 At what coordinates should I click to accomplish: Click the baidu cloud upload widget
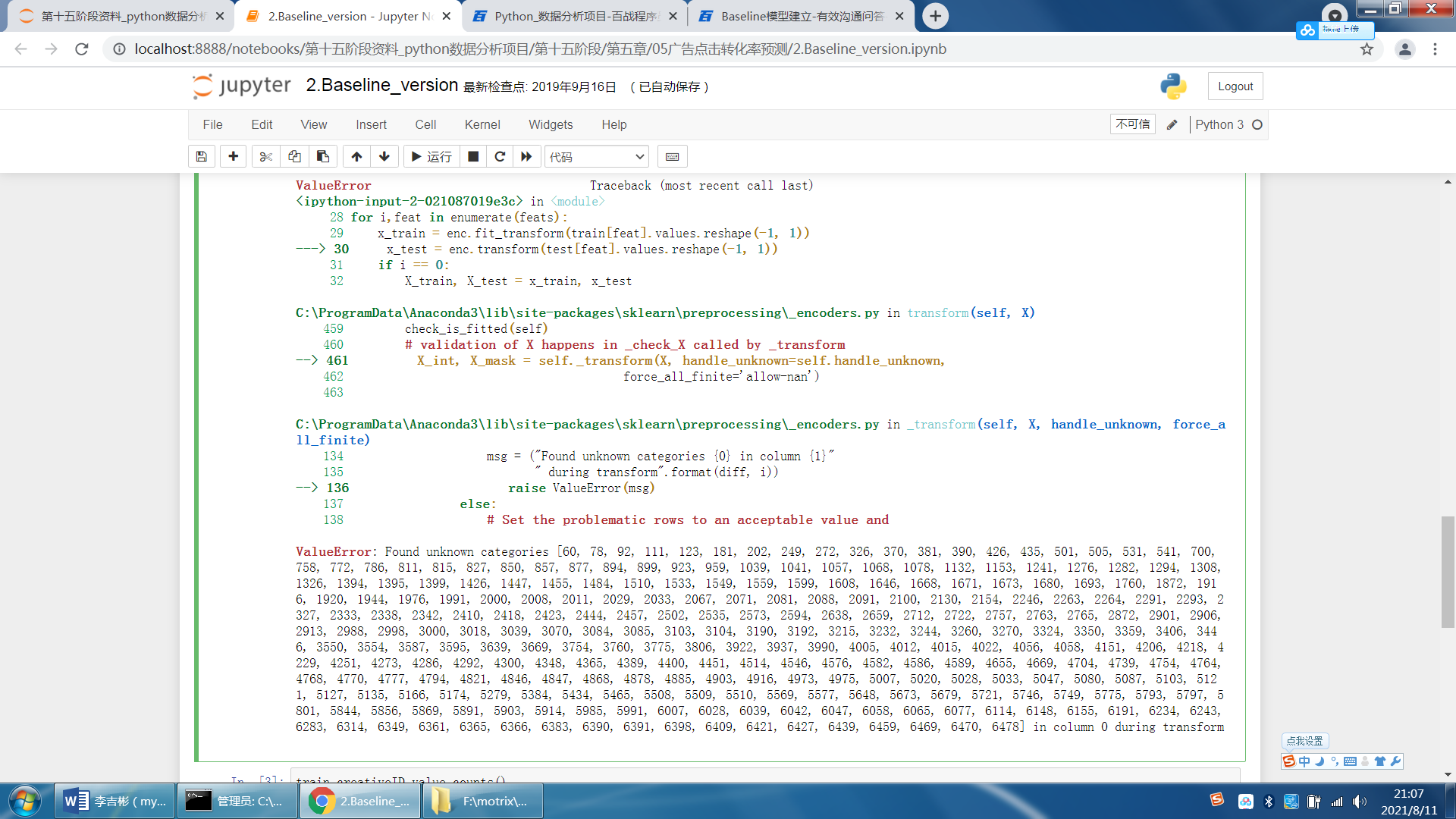pos(1335,30)
